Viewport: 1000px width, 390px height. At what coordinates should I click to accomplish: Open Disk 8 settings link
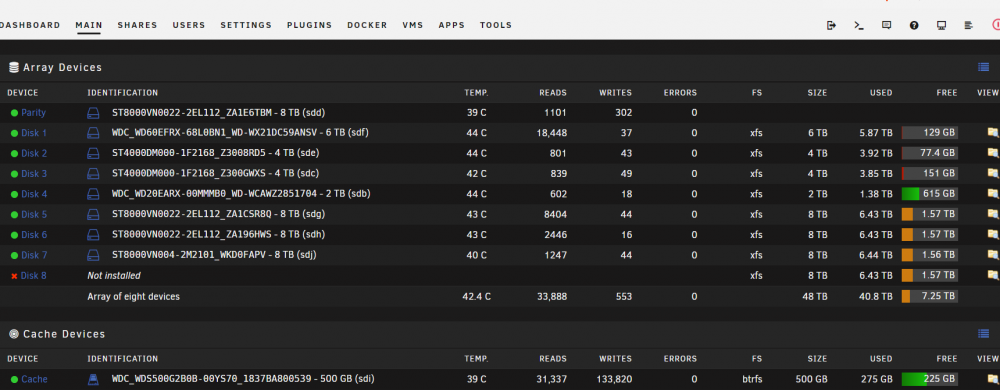tap(34, 276)
